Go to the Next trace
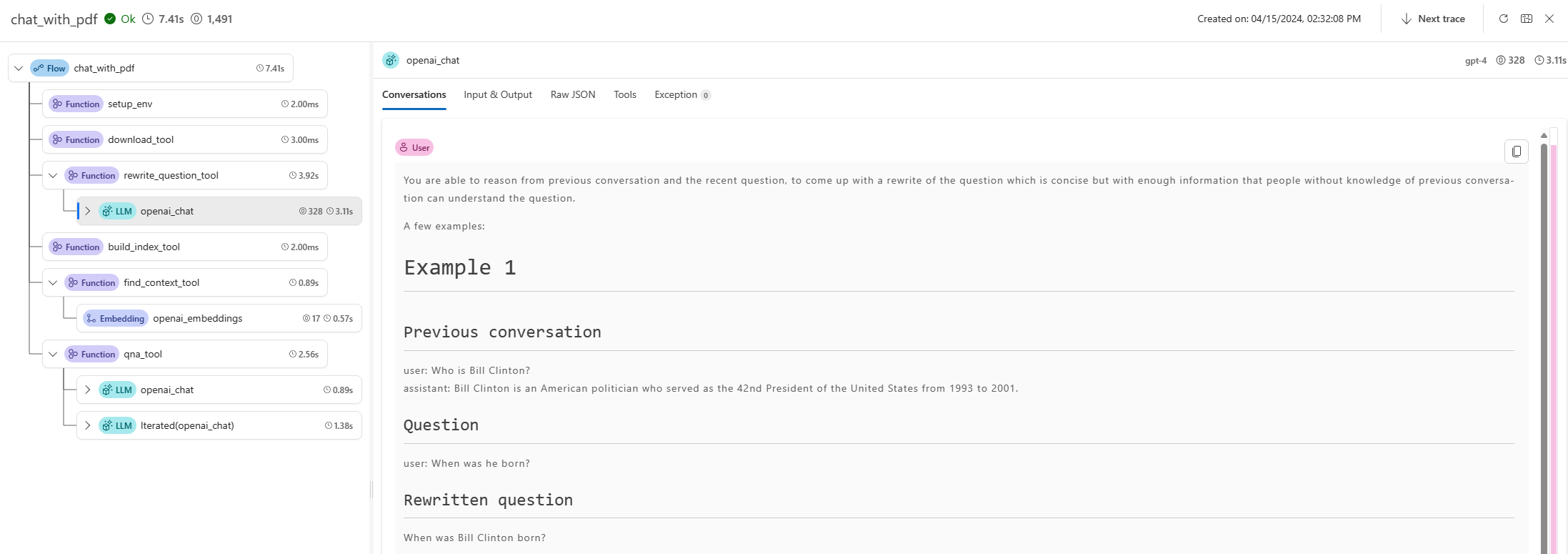1568x554 pixels. point(1433,19)
